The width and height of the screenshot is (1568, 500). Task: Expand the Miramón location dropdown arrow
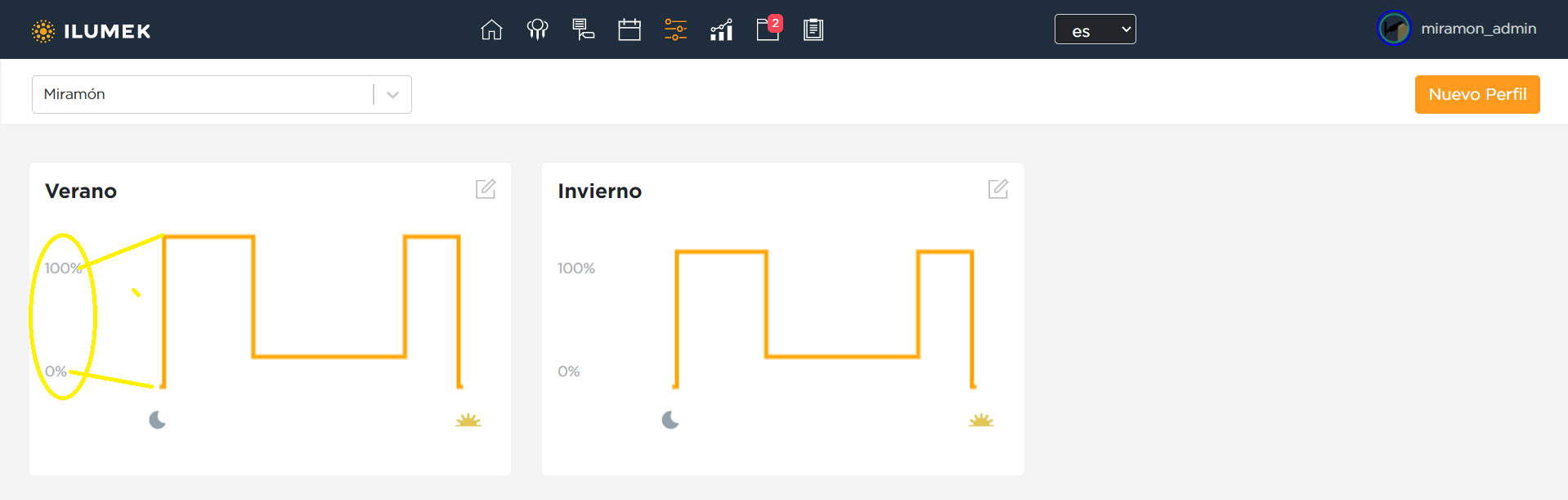tap(392, 95)
